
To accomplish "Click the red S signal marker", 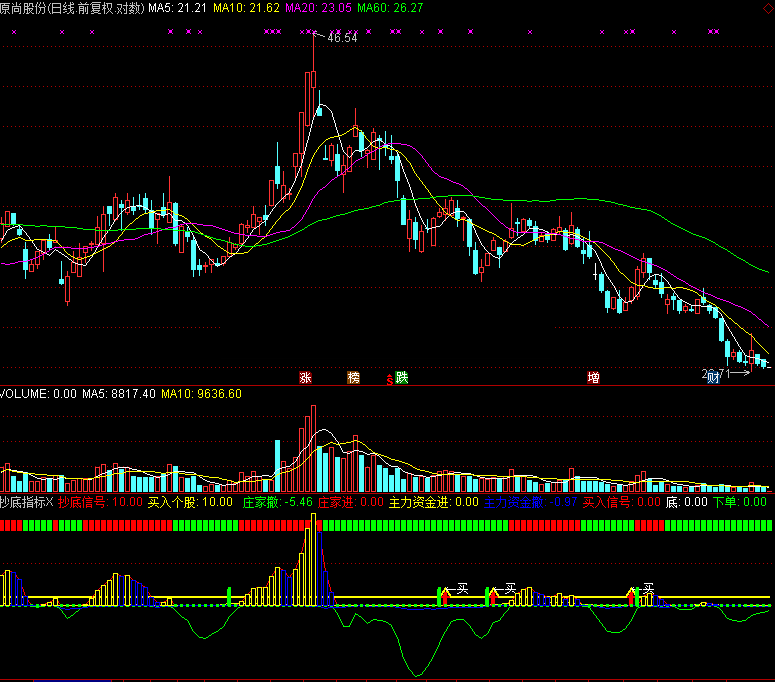I will click(389, 380).
